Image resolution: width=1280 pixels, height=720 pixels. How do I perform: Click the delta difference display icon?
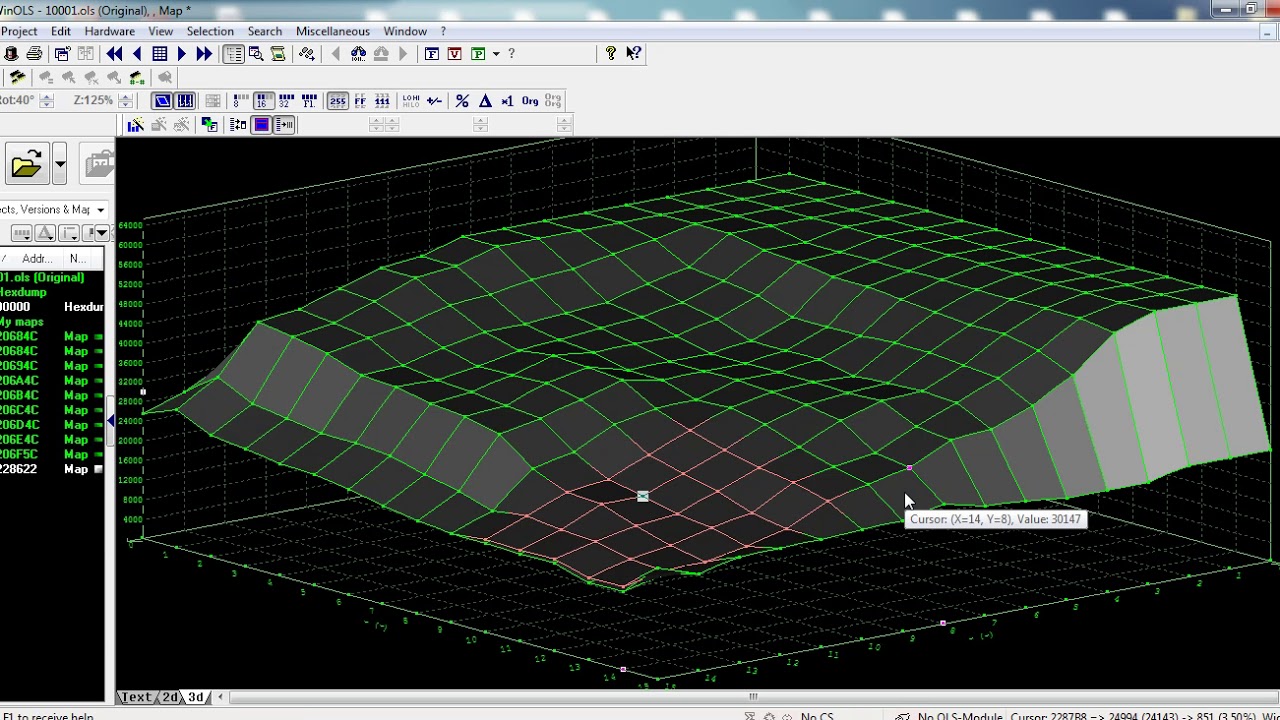tap(485, 101)
